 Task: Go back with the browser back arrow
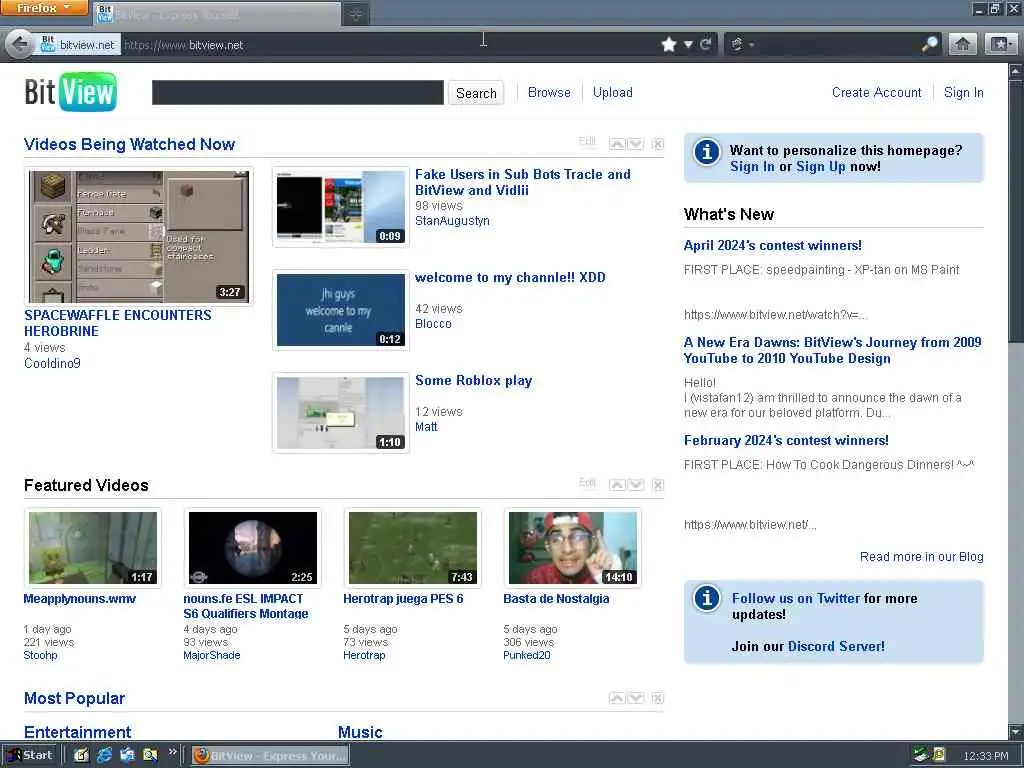tap(20, 44)
